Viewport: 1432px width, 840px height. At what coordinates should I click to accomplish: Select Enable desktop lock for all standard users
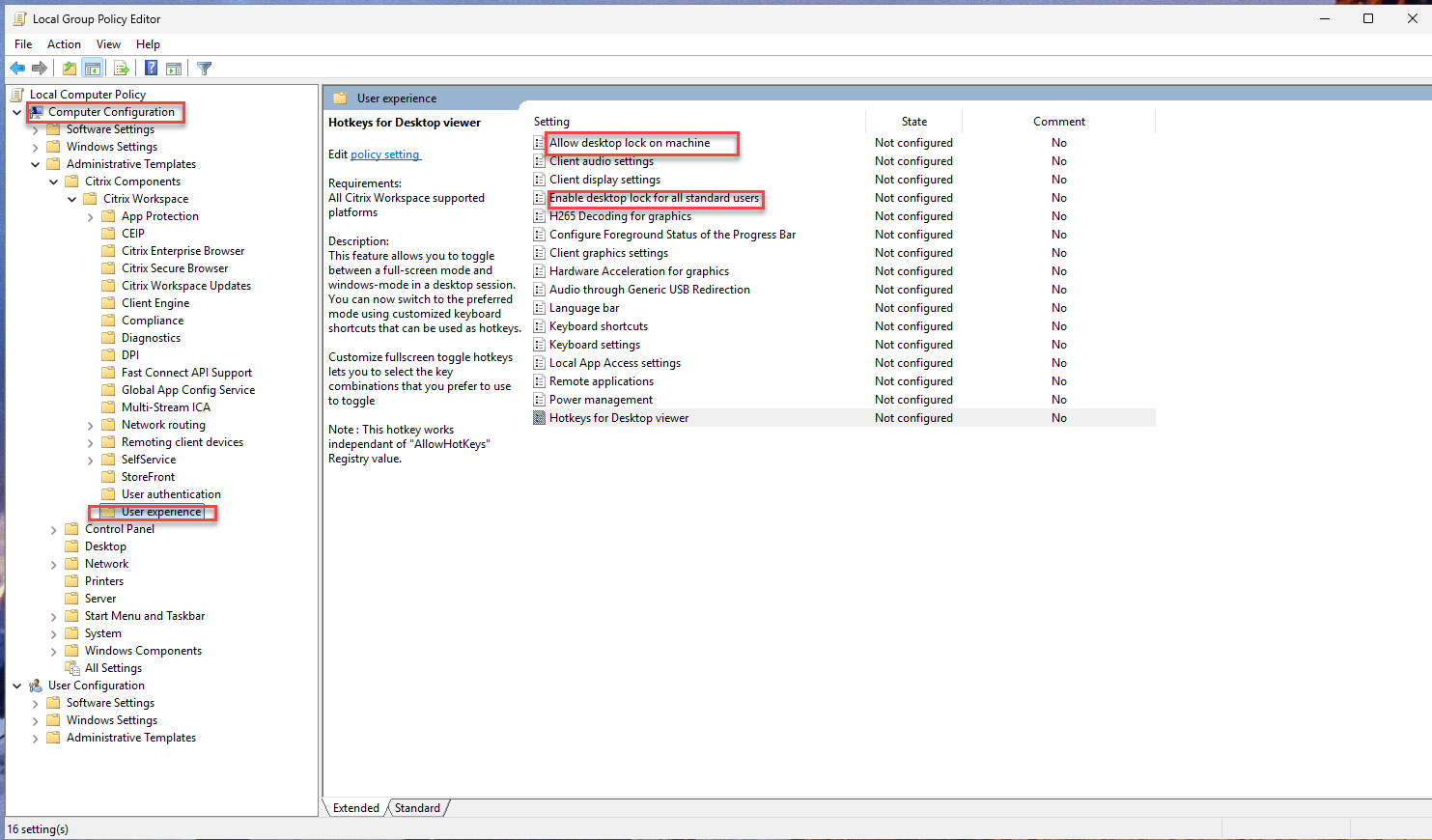655,198
